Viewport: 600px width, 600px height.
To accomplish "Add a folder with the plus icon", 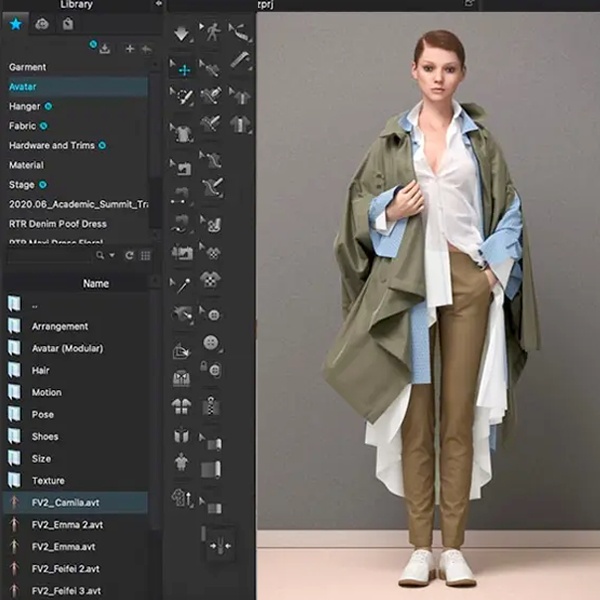I will pyautogui.click(x=130, y=49).
